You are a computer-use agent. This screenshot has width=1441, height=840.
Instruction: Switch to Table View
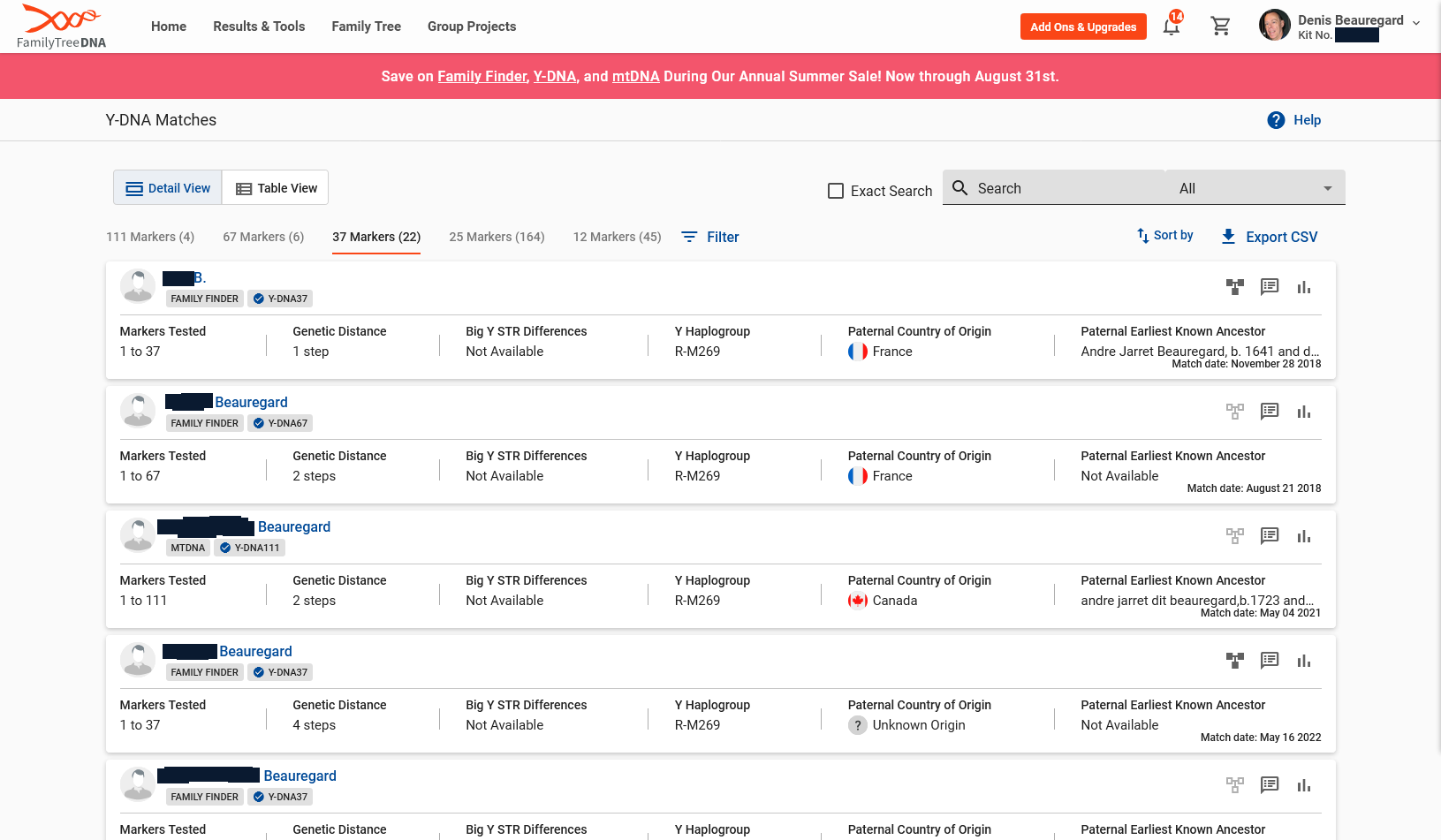point(276,188)
